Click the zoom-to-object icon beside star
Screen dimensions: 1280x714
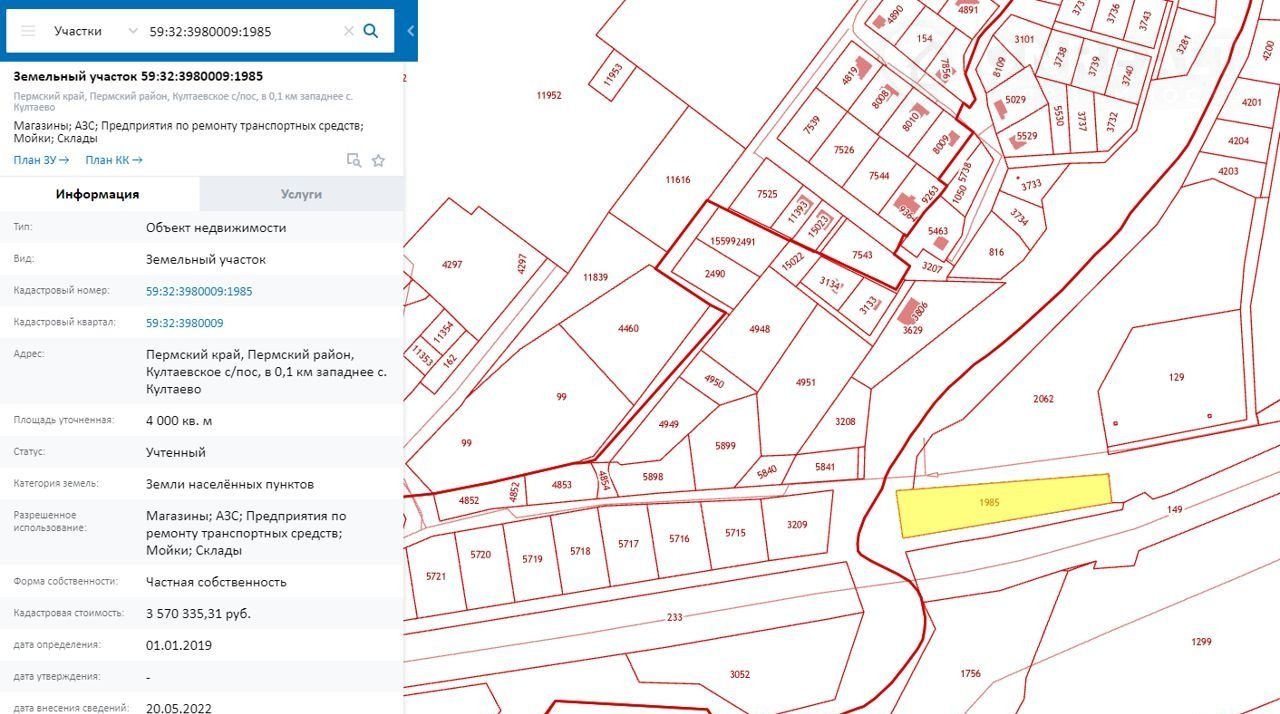353,160
